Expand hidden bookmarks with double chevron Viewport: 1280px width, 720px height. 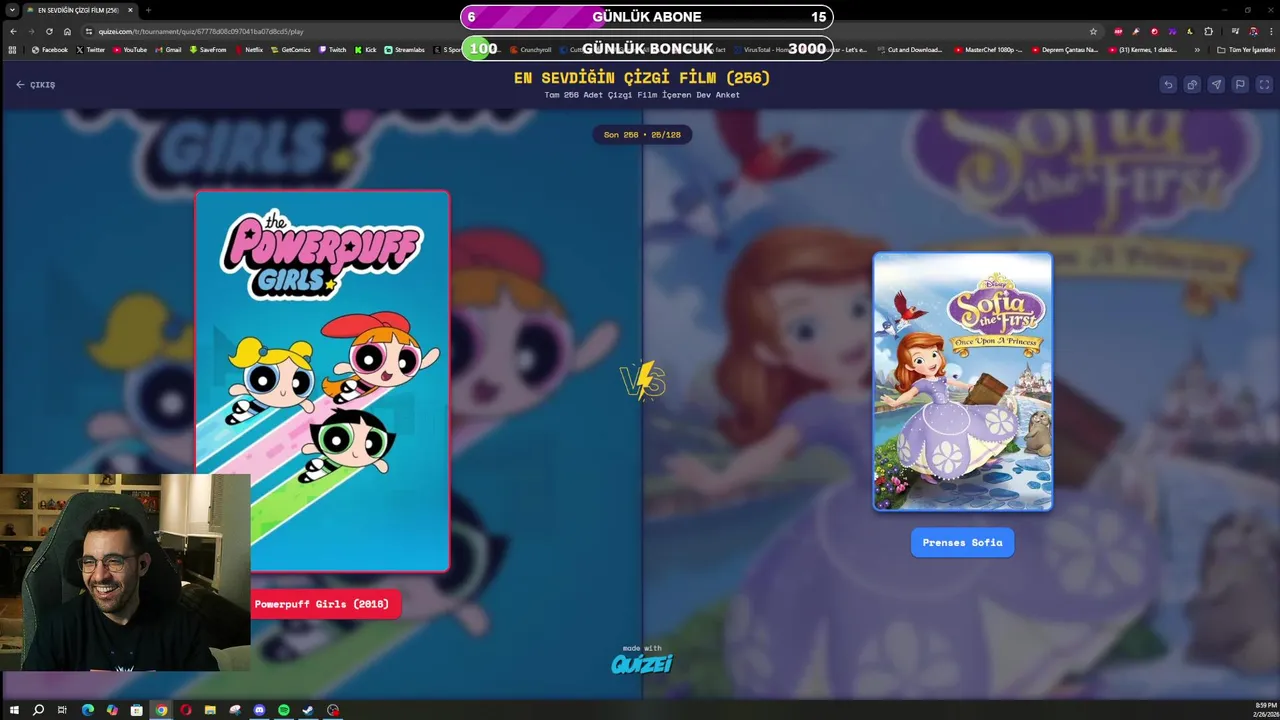[1197, 49]
